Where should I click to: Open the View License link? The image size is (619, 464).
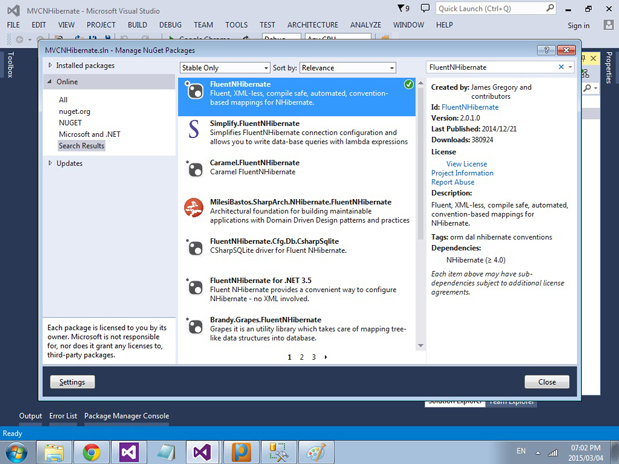click(x=467, y=164)
